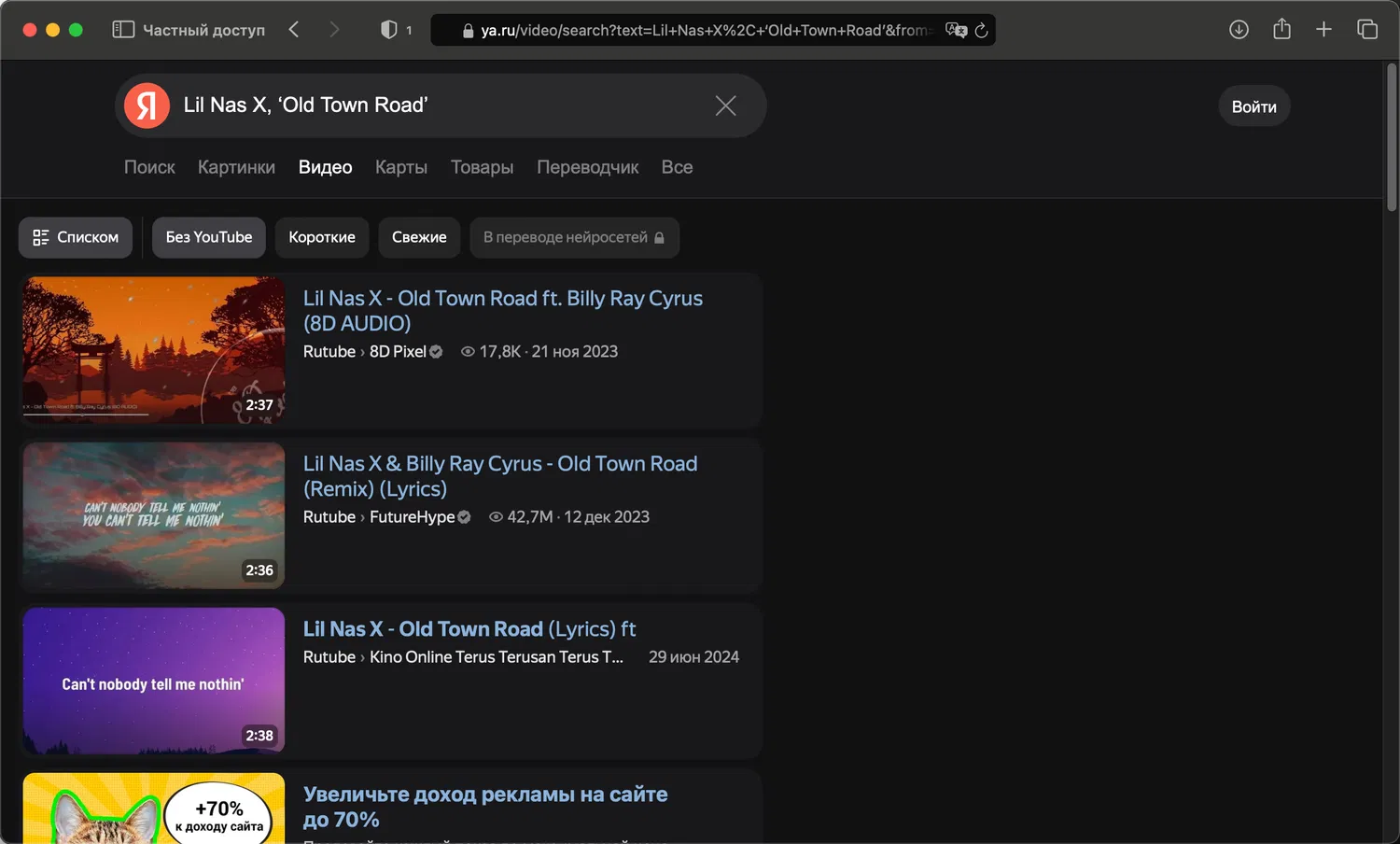This screenshot has height=844, width=1400.
Task: Open the Карты tab
Action: (401, 167)
